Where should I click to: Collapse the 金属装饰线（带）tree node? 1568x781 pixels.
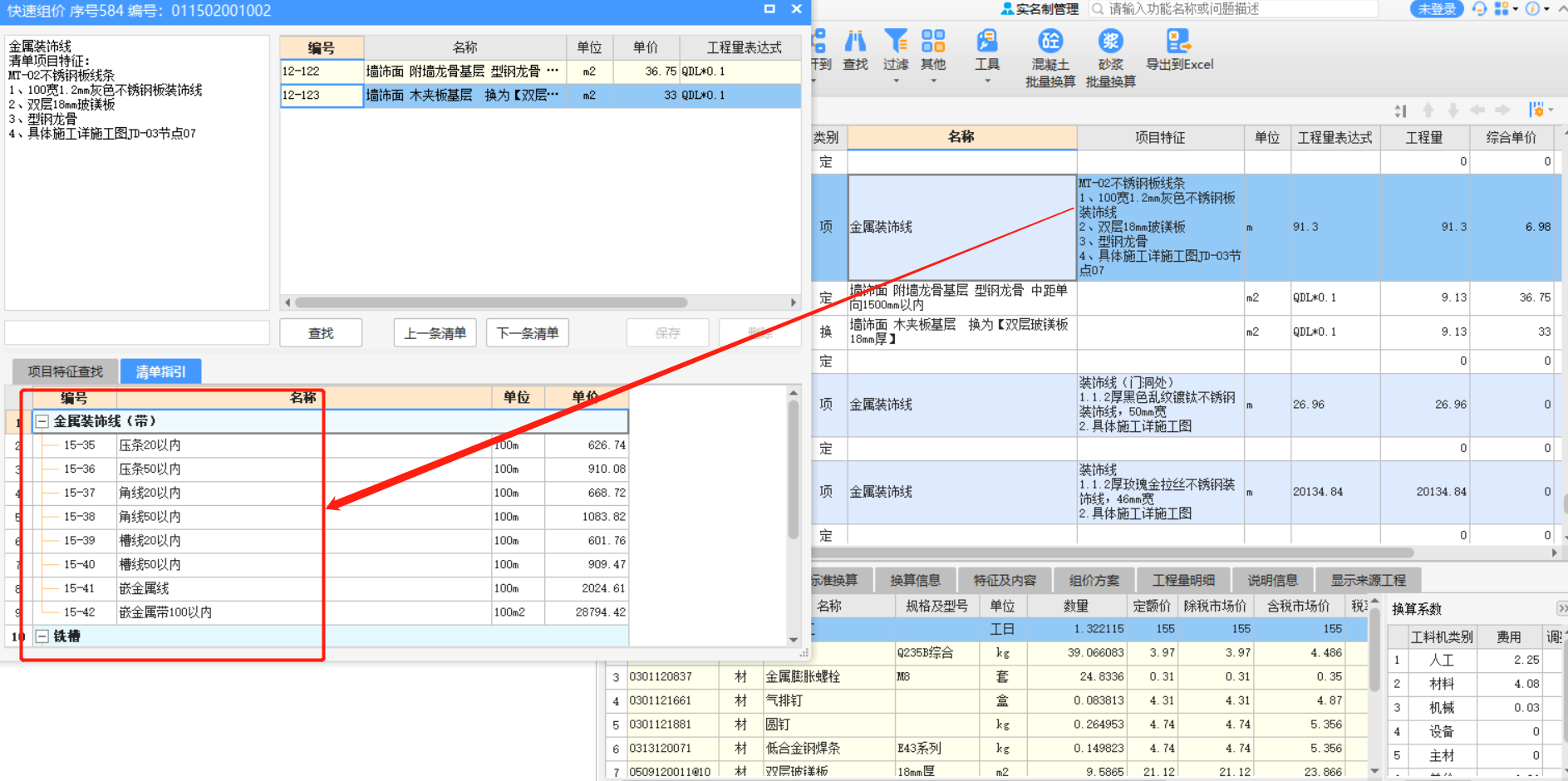(x=42, y=421)
